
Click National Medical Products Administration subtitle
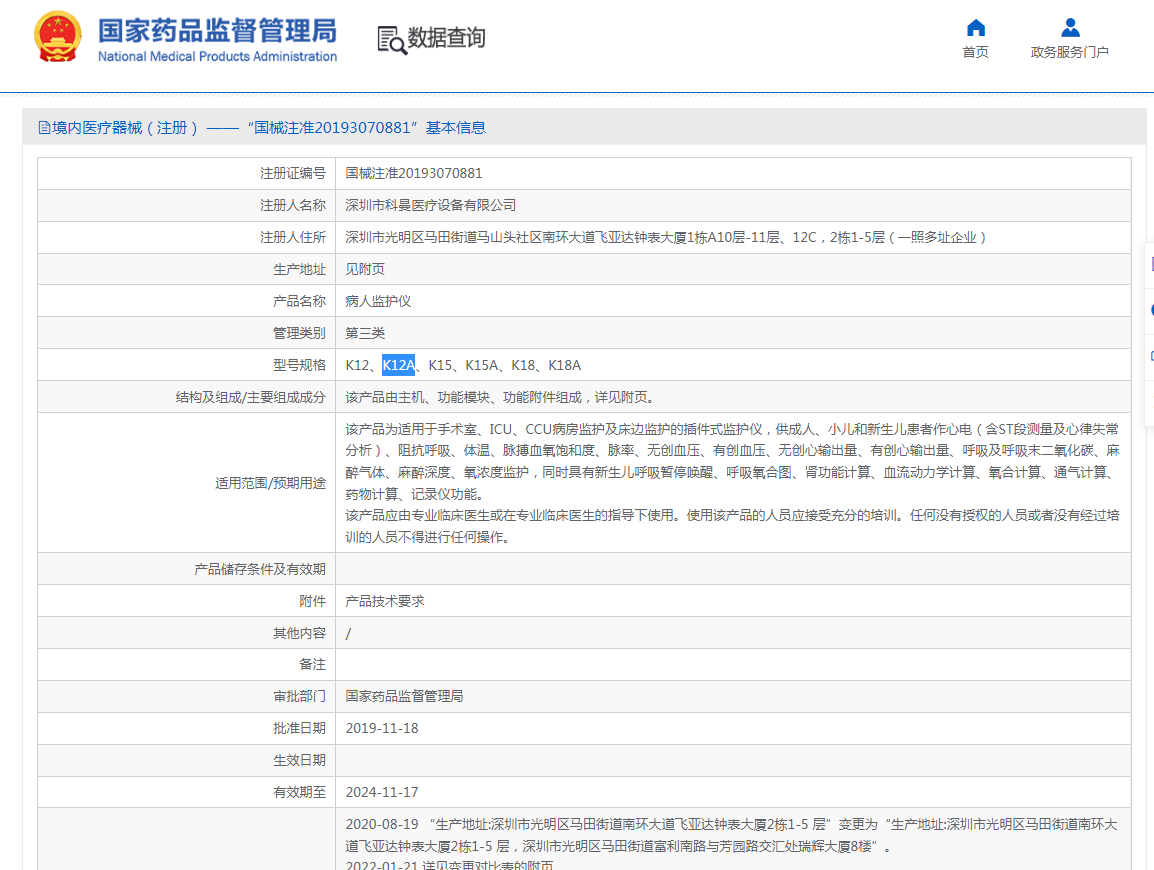217,57
